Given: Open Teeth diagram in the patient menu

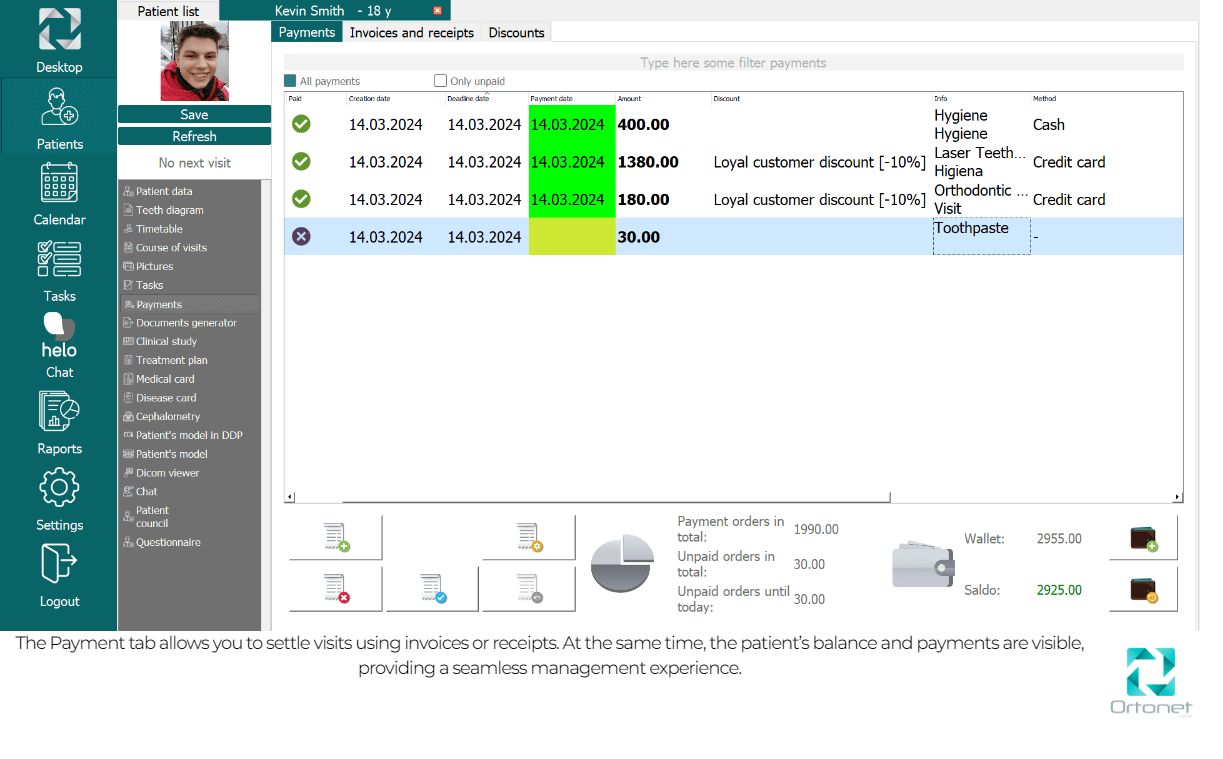Looking at the screenshot, I should coord(169,210).
